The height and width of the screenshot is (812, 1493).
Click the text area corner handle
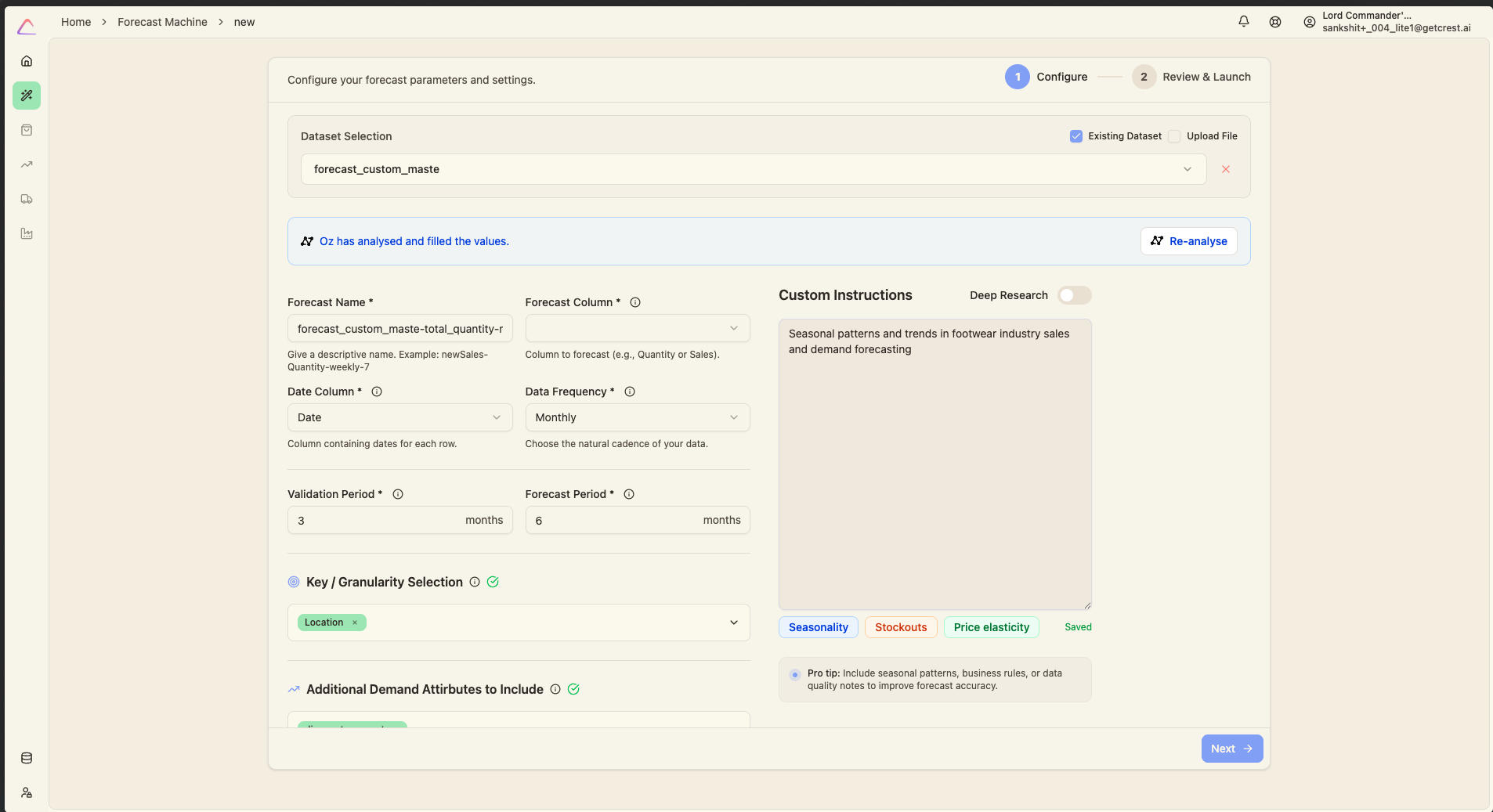click(1087, 605)
